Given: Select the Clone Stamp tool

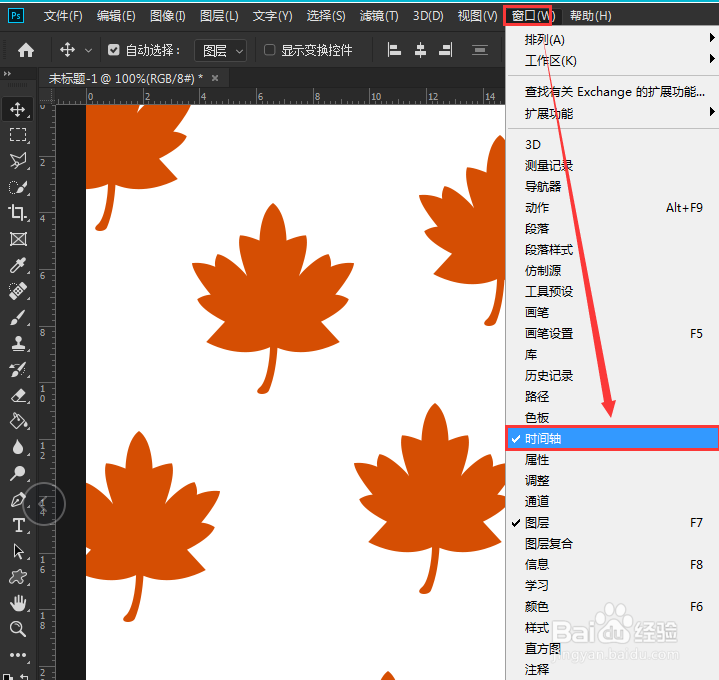Looking at the screenshot, I should (x=18, y=343).
